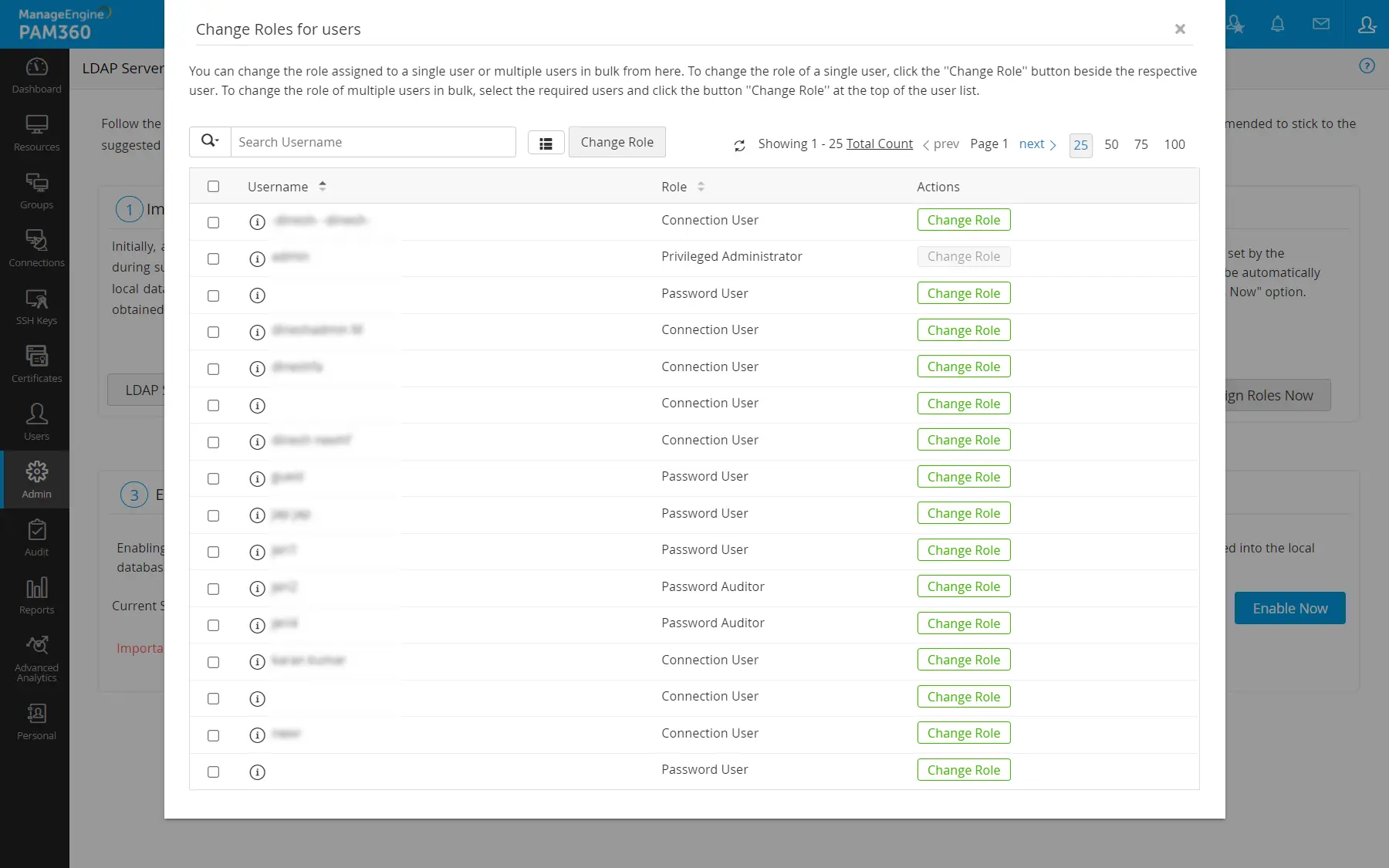Click the bulk Change Role button
1389x868 pixels.
[617, 142]
